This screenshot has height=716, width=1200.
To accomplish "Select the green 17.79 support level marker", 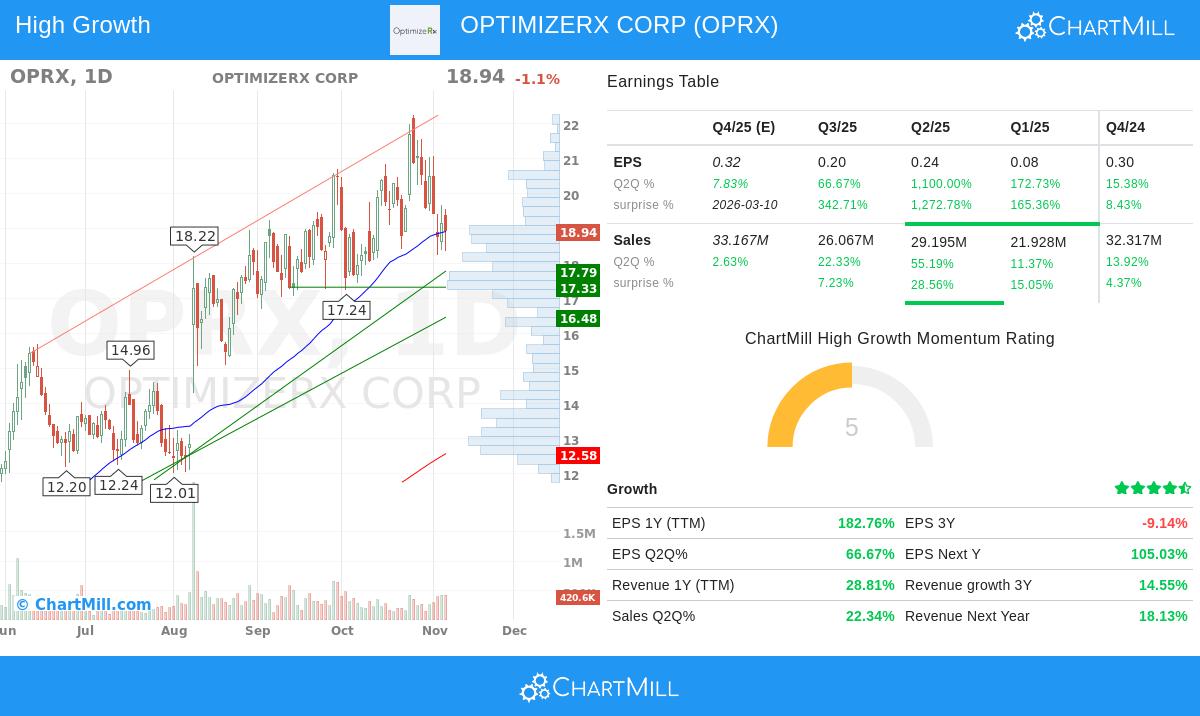I will 578,272.
